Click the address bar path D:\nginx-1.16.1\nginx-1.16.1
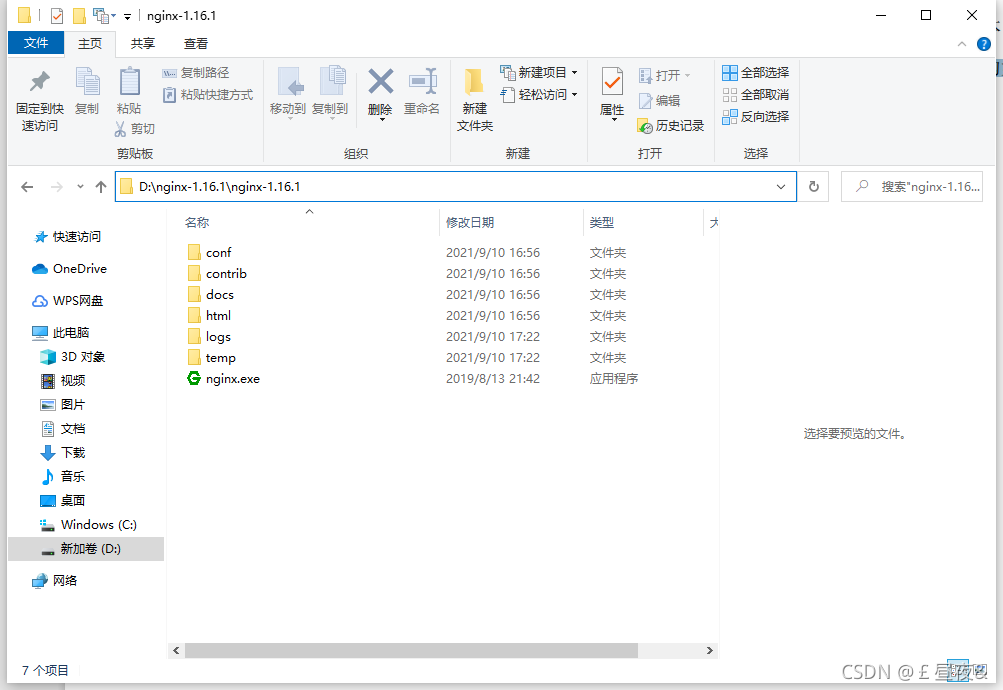 pos(219,187)
